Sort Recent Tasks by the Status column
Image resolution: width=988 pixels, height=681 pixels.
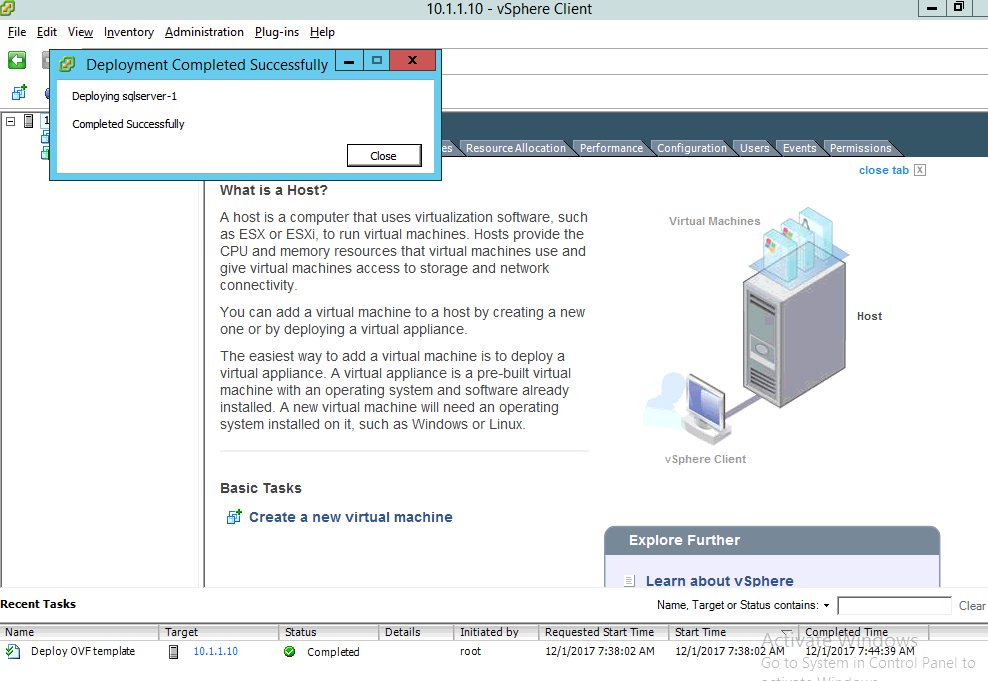point(328,632)
